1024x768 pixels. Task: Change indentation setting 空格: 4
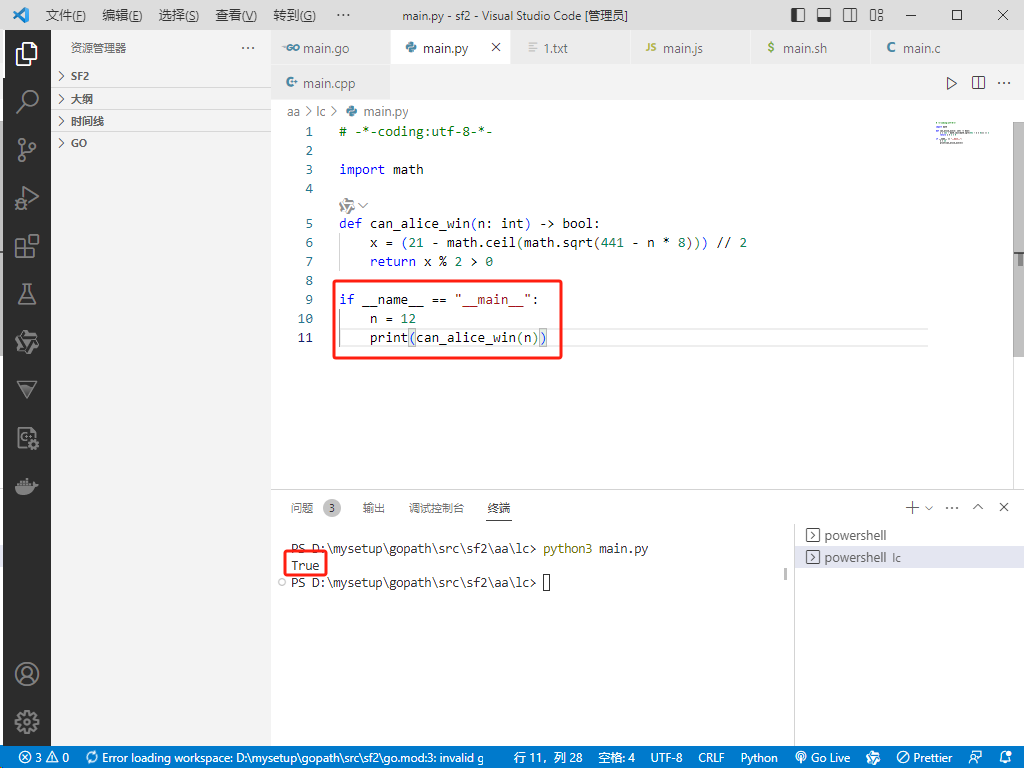tap(616, 758)
